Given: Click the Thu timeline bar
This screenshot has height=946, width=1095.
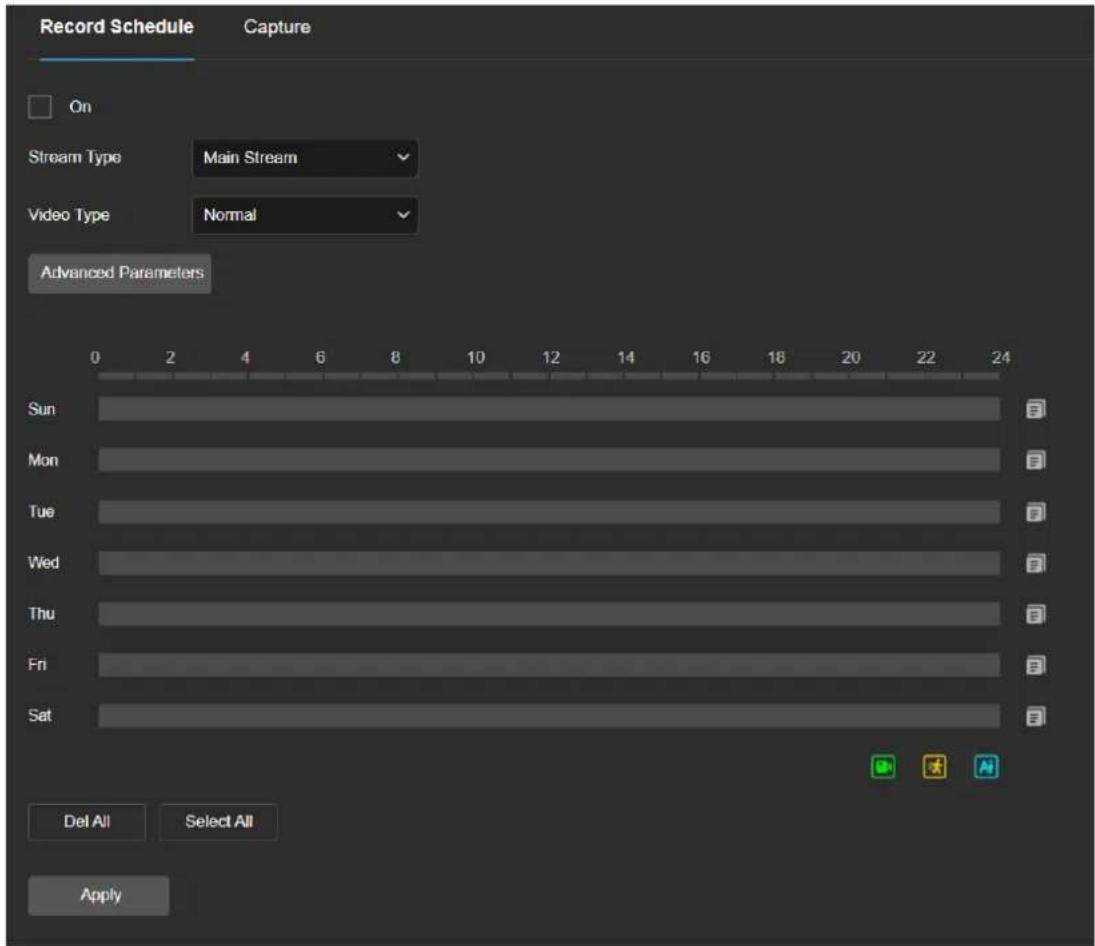Looking at the screenshot, I should click(x=549, y=614).
